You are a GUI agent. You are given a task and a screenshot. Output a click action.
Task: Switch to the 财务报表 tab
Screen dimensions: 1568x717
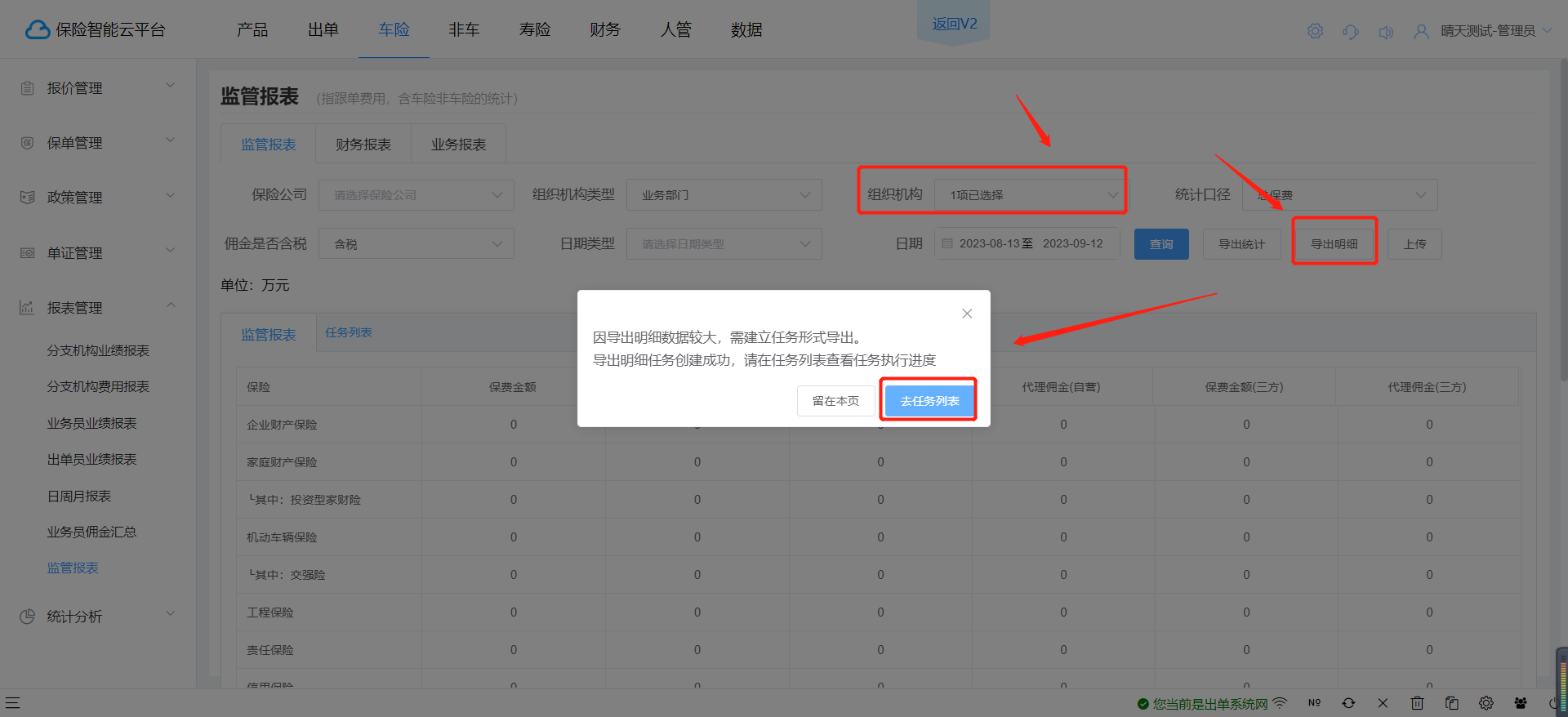[363, 145]
